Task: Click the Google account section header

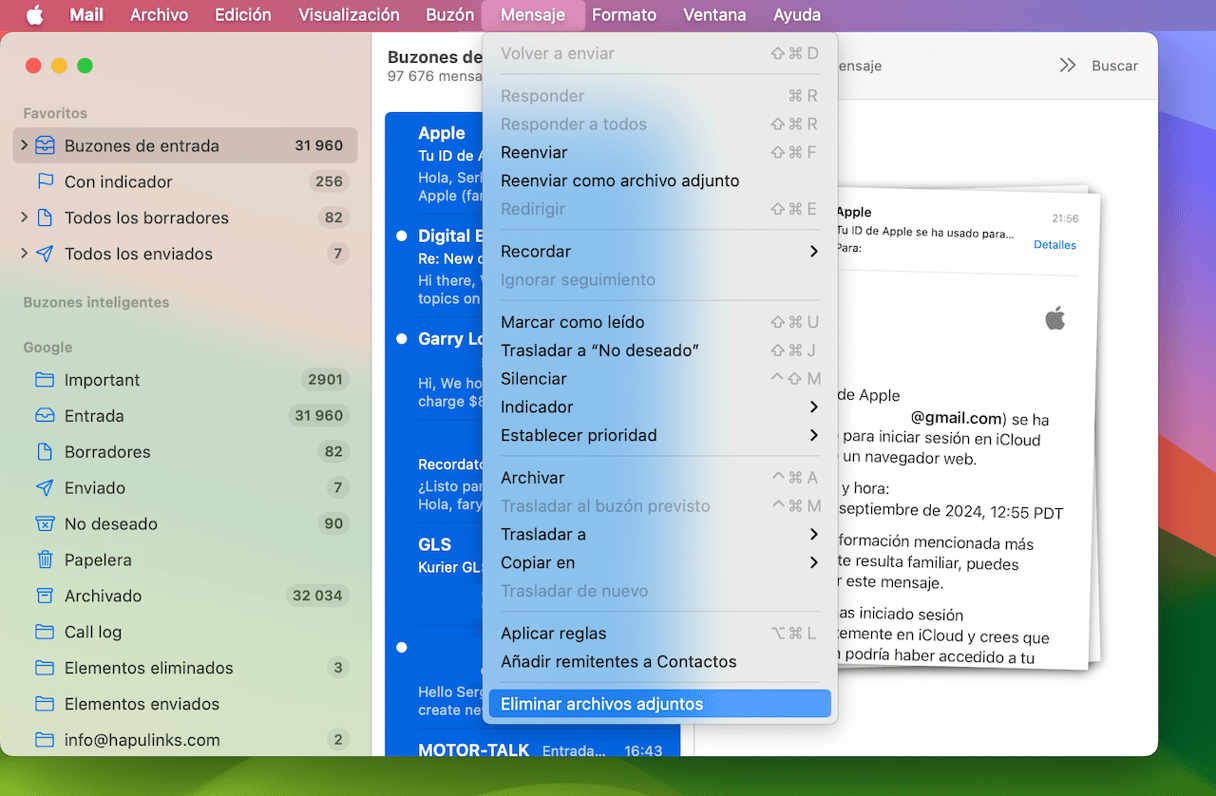Action: coord(48,347)
